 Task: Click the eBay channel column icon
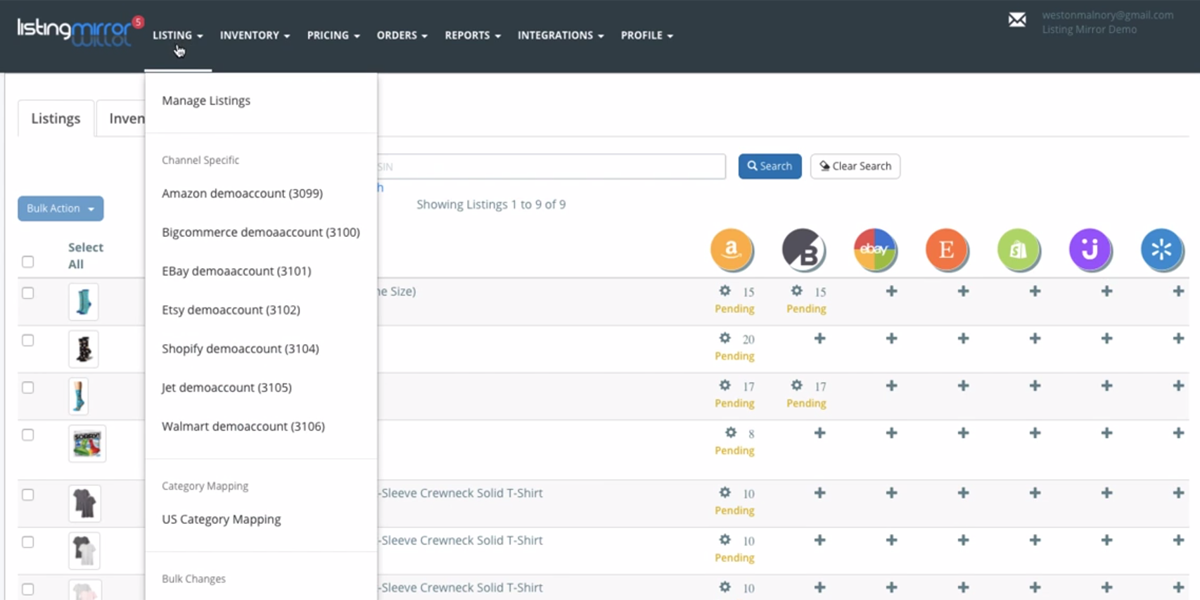tap(875, 249)
